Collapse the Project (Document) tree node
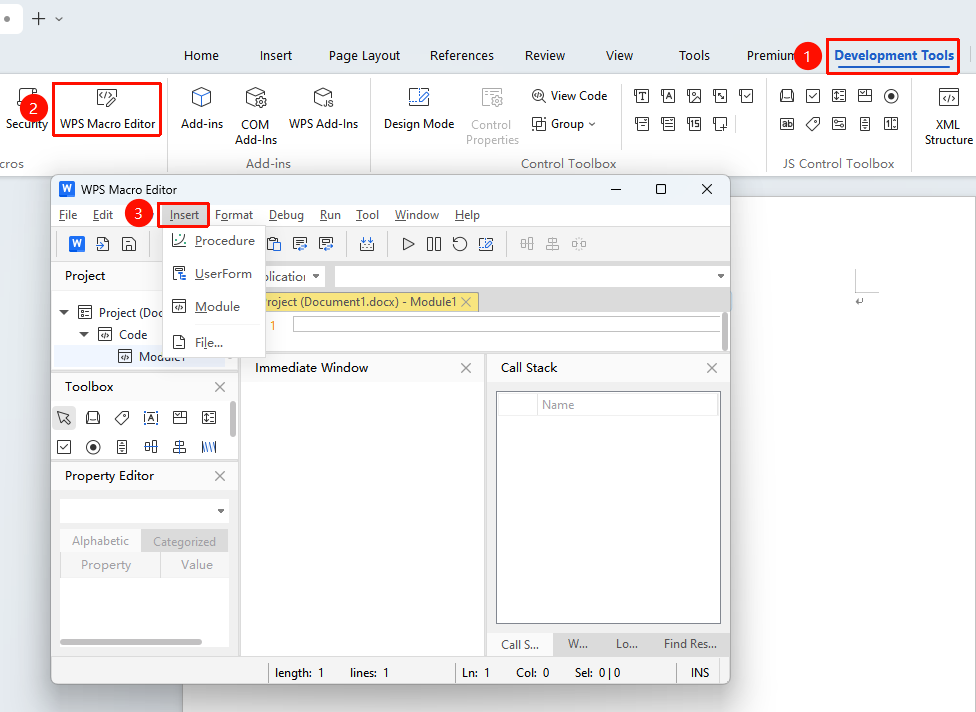This screenshot has height=712, width=976. pos(64,312)
